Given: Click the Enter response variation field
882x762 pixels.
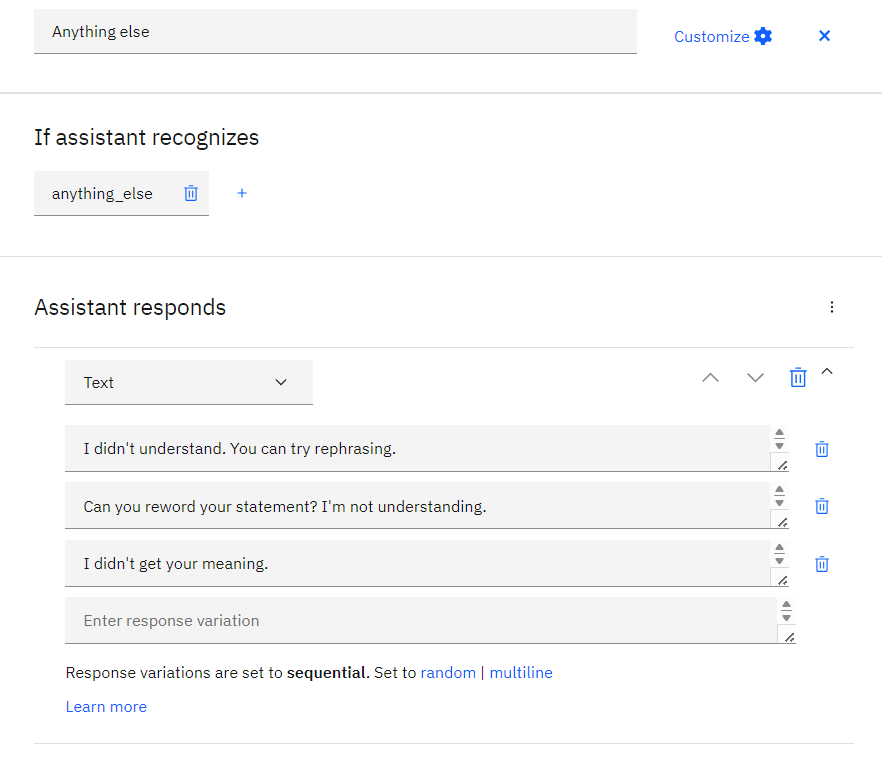Looking at the screenshot, I should point(421,620).
